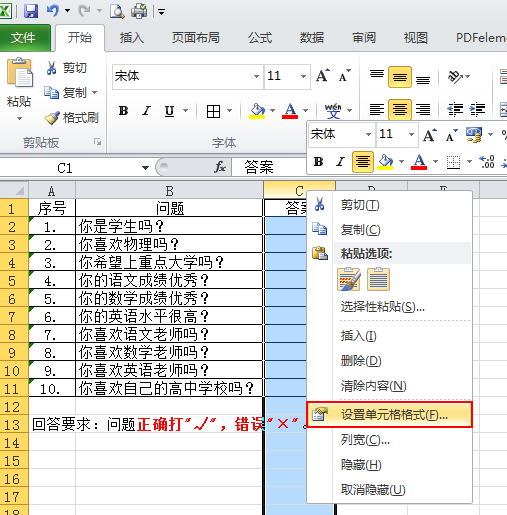Toggle Italic in the ribbon
The width and height of the screenshot is (507, 515).
pyautogui.click(x=146, y=111)
